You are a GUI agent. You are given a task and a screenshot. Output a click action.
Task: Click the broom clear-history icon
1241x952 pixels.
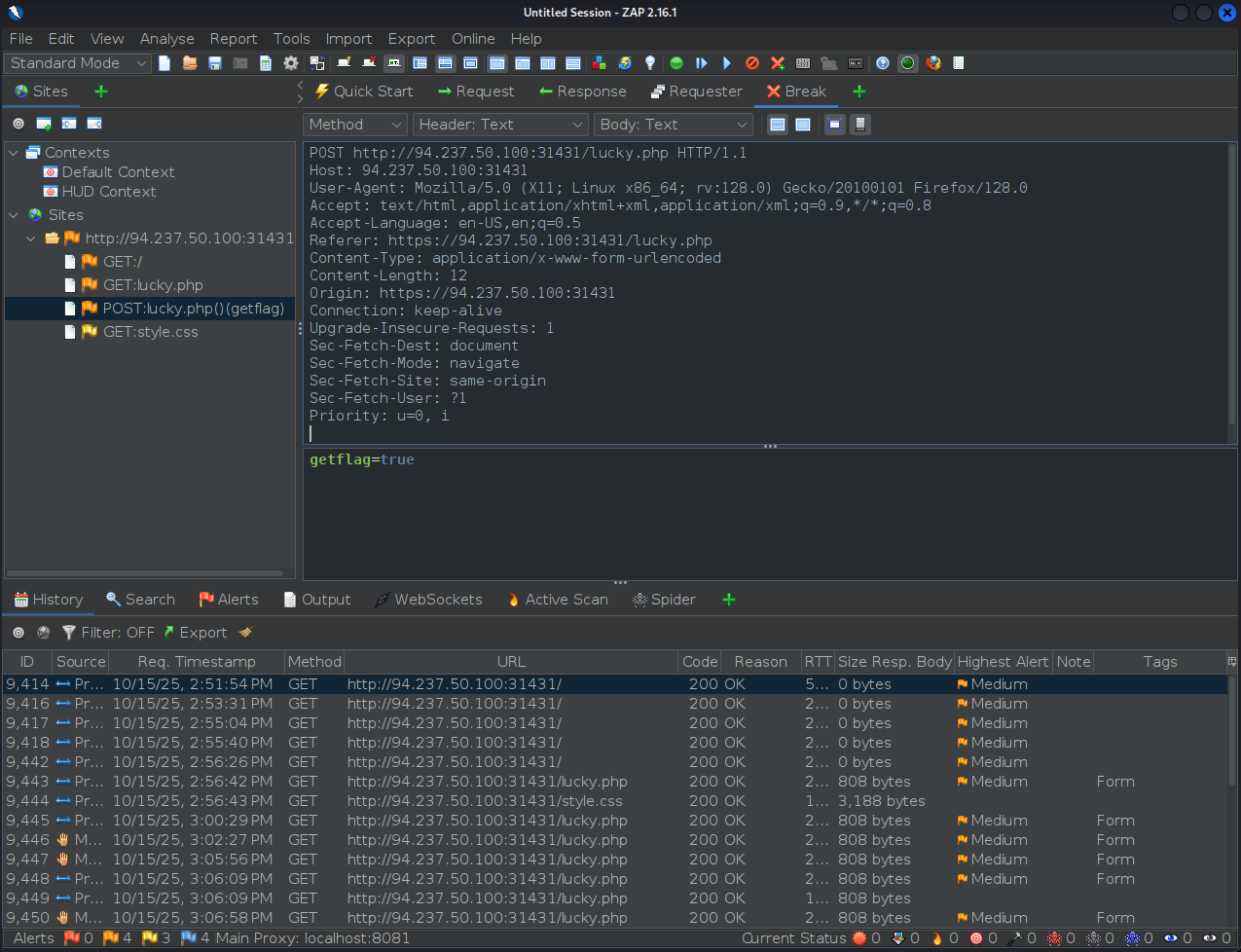coord(245,633)
